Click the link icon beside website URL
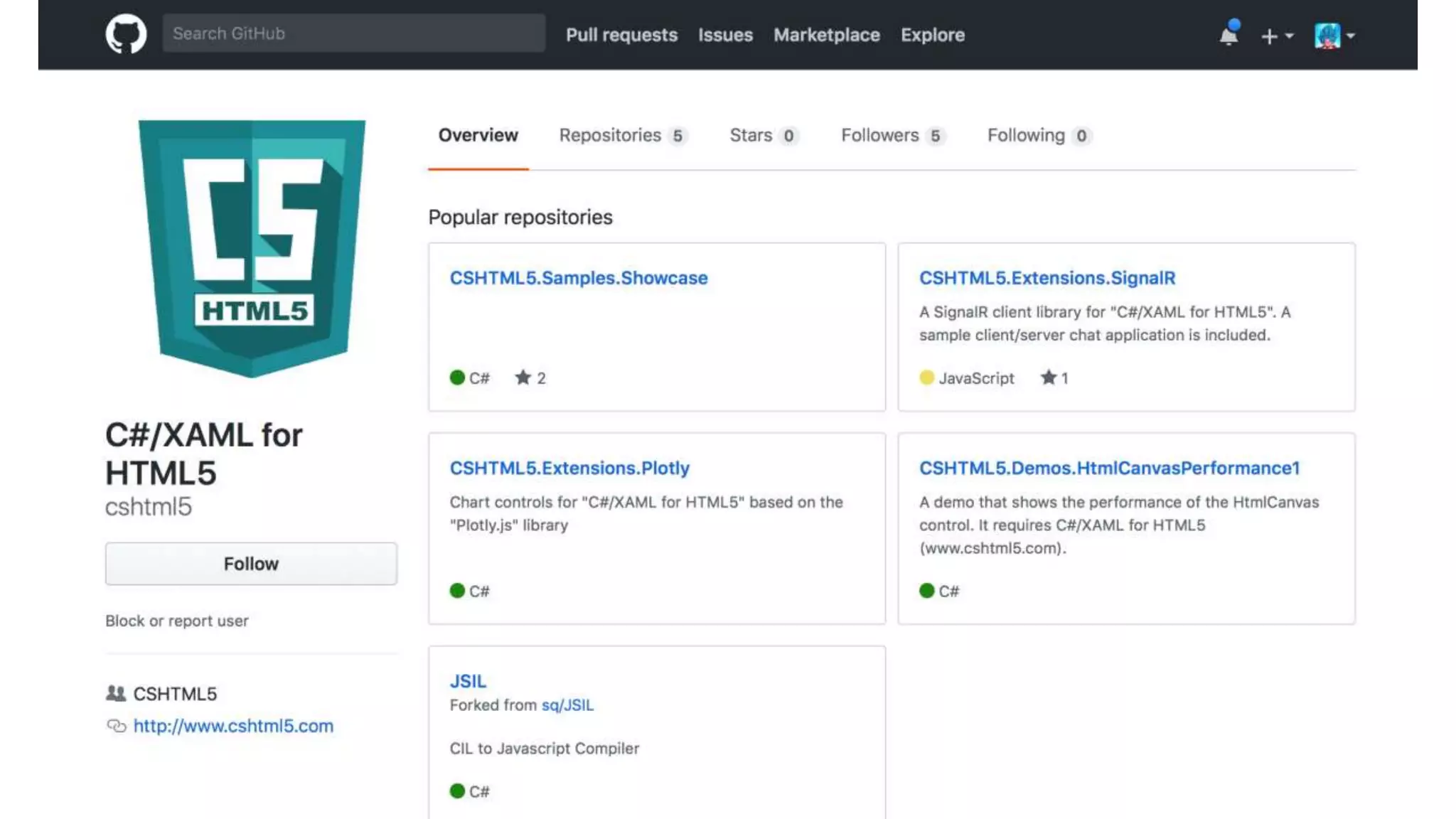 click(x=116, y=726)
